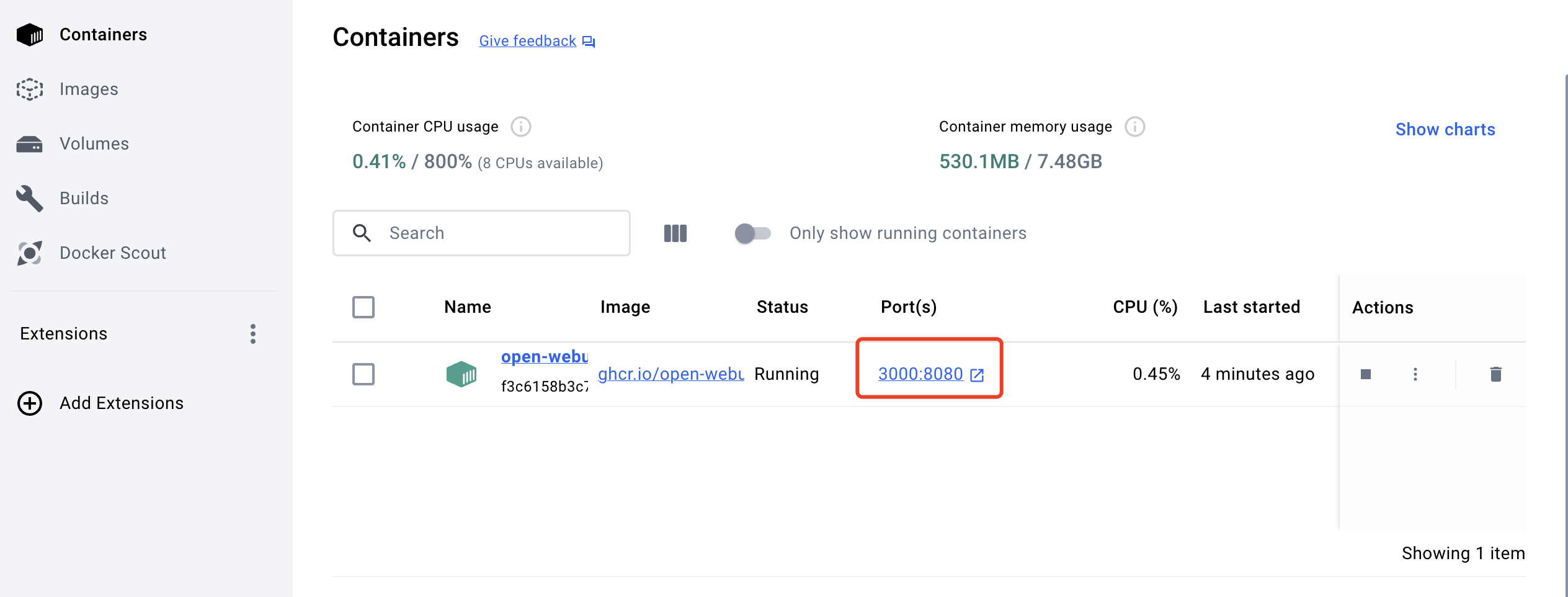Click the 530.1MB / 7.48GB memory value
1568x597 pixels.
coord(1021,162)
